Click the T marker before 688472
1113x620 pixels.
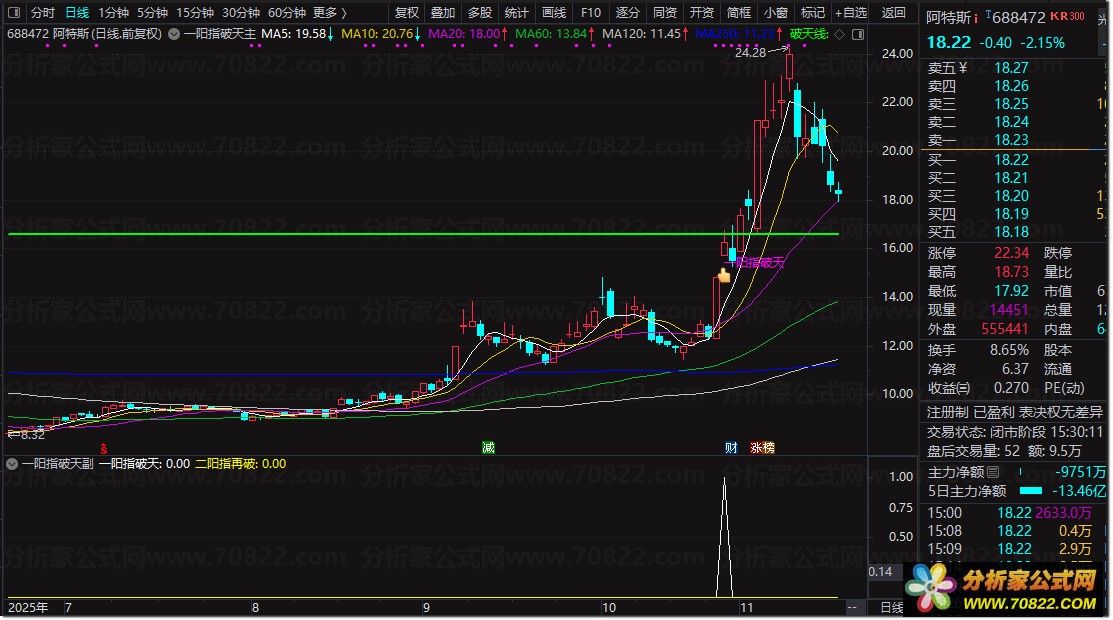tap(988, 13)
